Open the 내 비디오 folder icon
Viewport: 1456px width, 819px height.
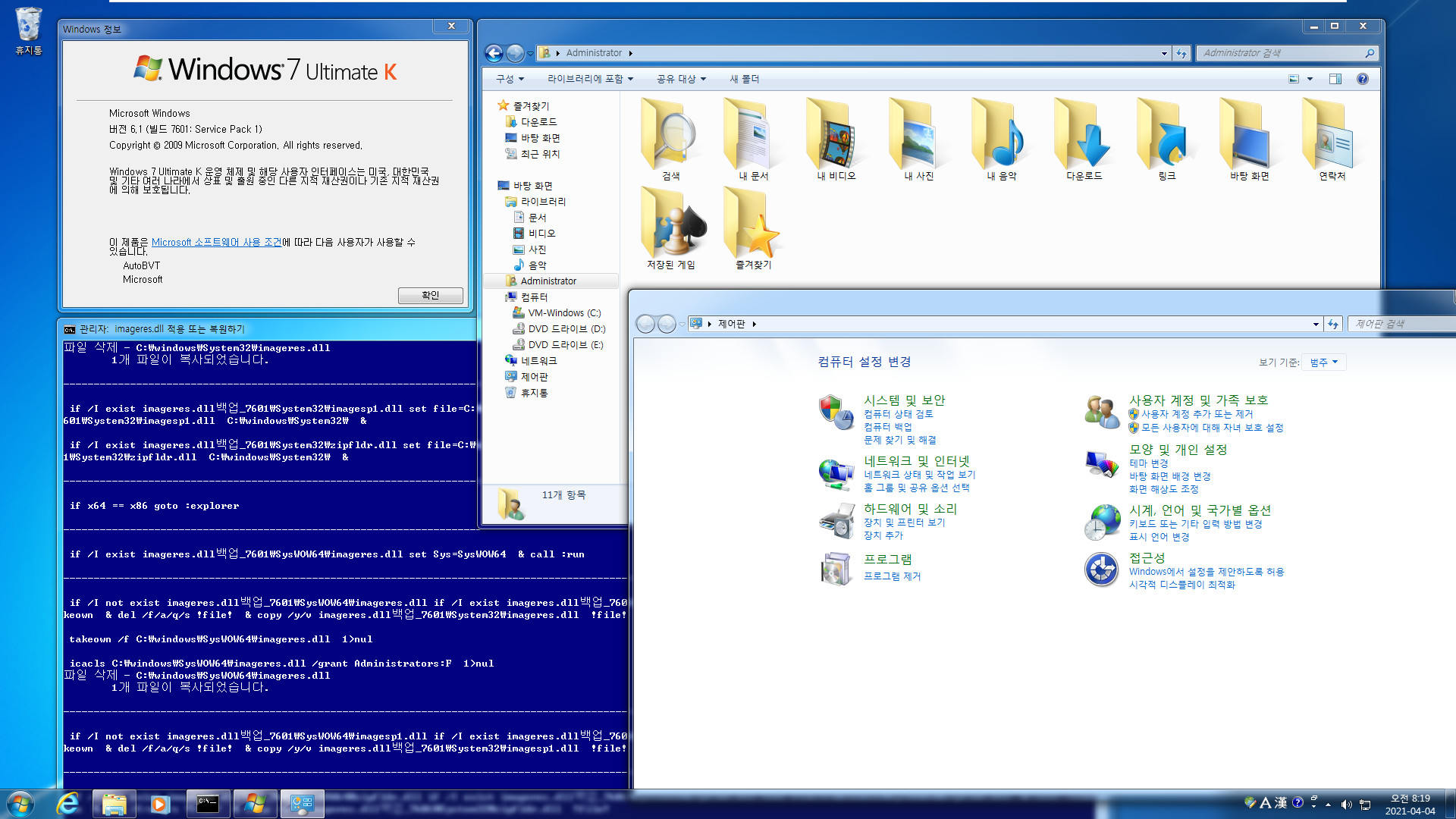(x=836, y=140)
